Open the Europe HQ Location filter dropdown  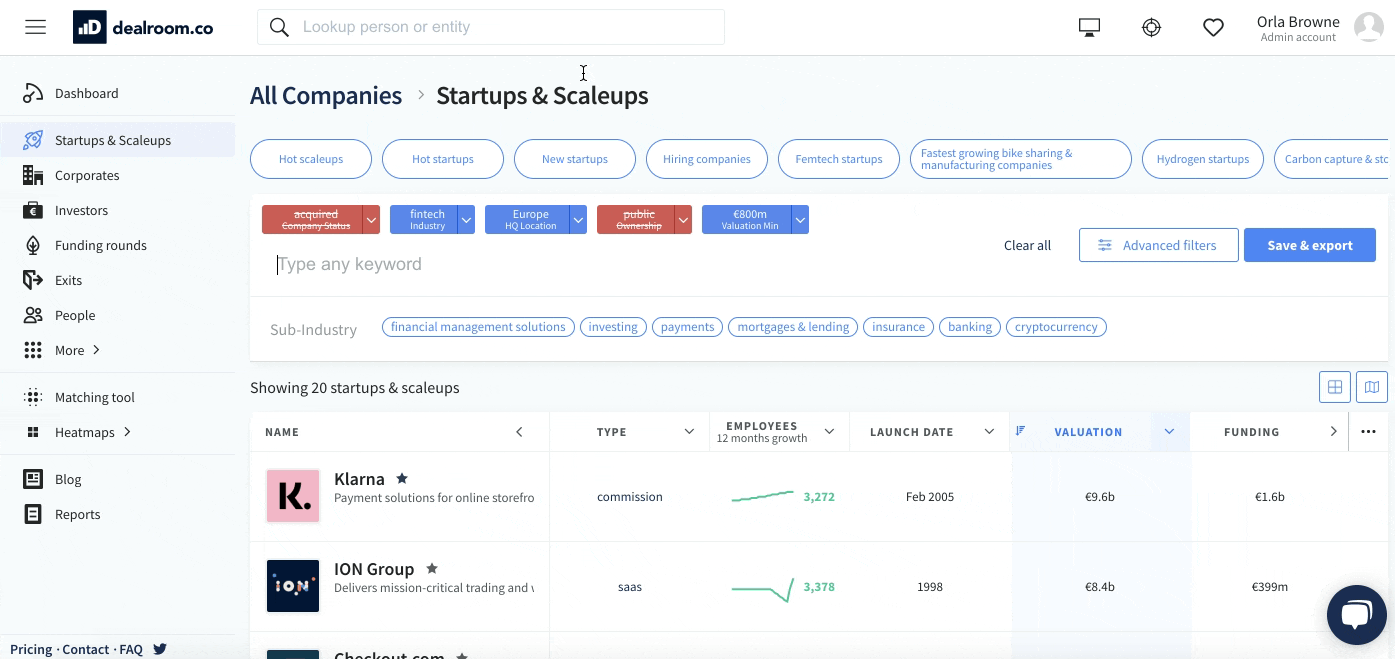pyautogui.click(x=578, y=220)
